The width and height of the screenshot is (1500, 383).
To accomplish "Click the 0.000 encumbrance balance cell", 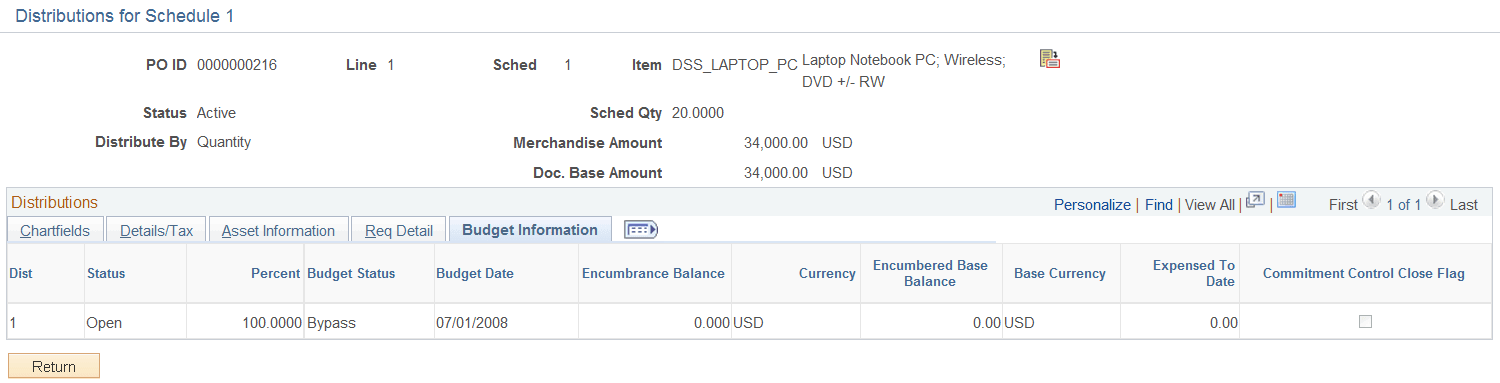I will tap(712, 323).
